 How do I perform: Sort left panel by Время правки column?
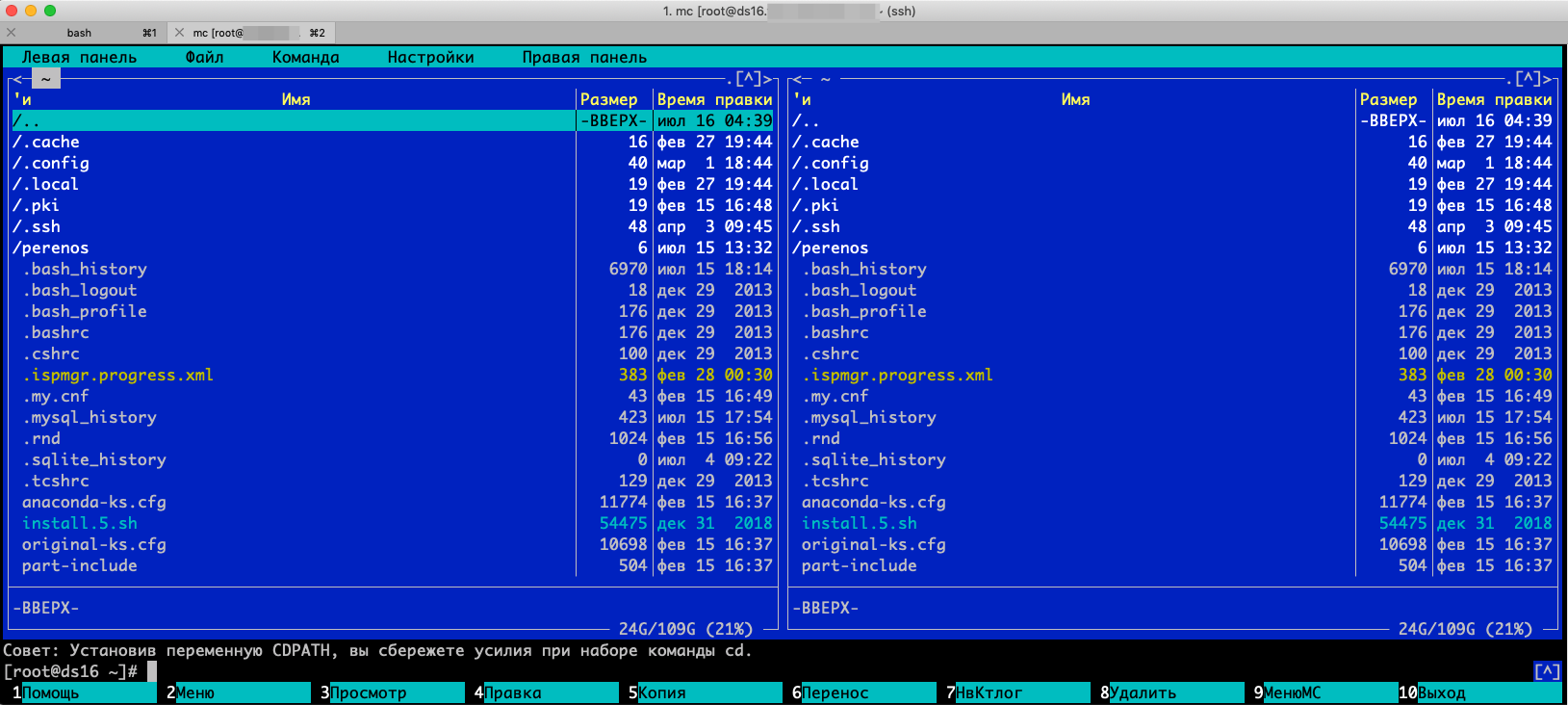pyautogui.click(x=714, y=99)
